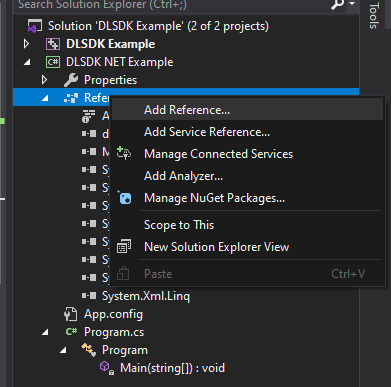Click the New Solution Explorer View icon

(124, 247)
